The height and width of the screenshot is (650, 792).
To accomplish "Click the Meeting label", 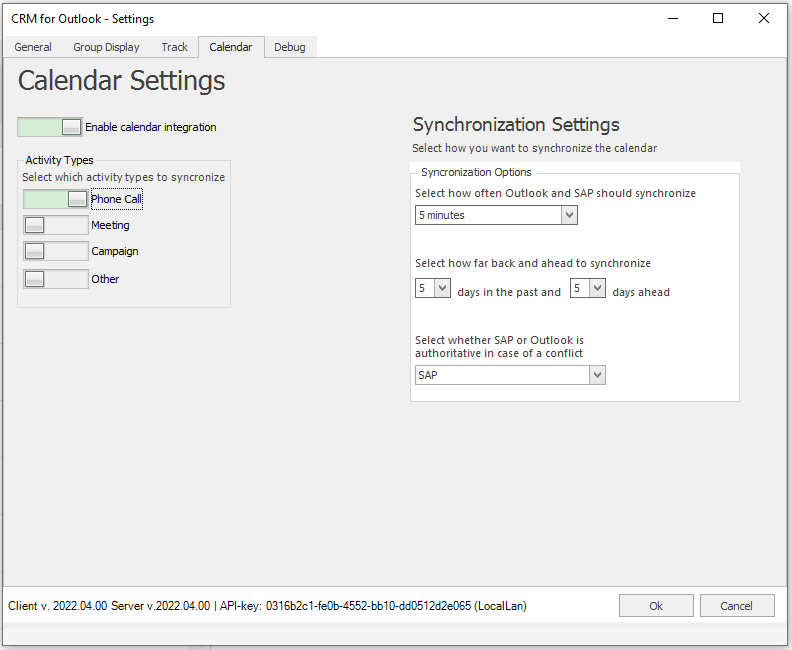I will tap(110, 225).
